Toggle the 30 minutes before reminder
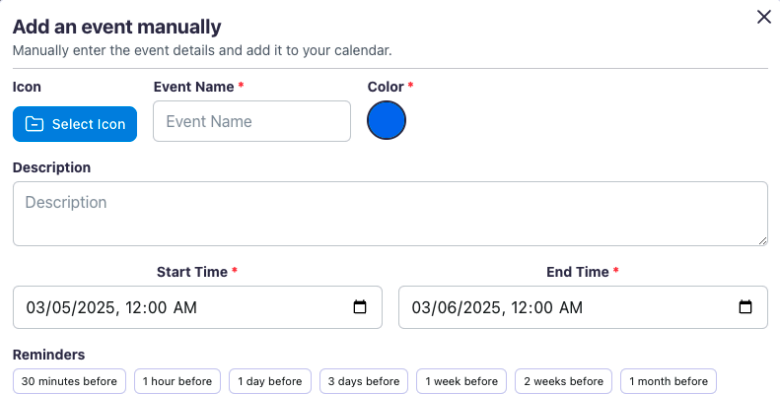The image size is (781, 409). (70, 381)
